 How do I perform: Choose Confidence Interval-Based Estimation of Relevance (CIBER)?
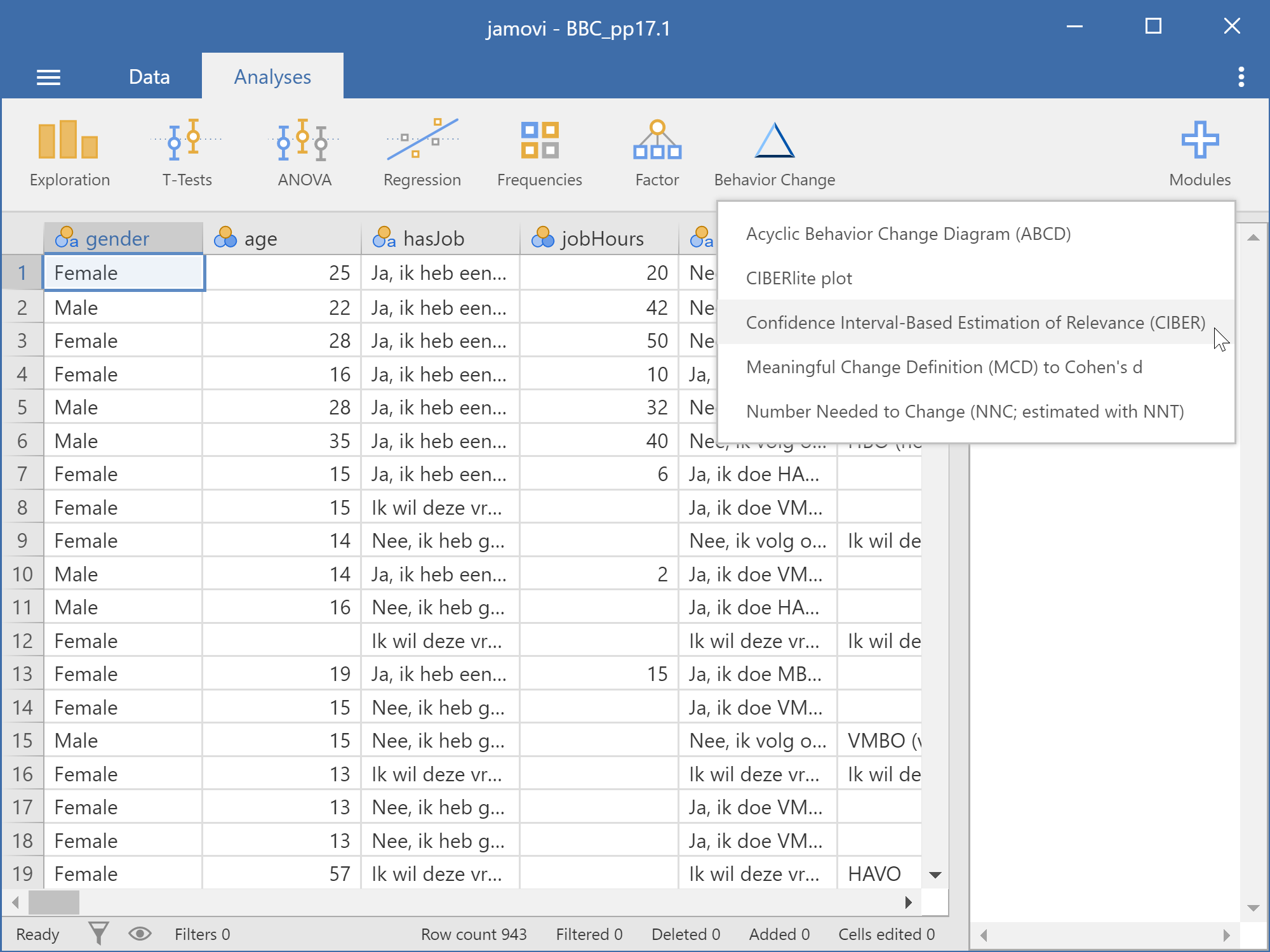pyautogui.click(x=976, y=322)
